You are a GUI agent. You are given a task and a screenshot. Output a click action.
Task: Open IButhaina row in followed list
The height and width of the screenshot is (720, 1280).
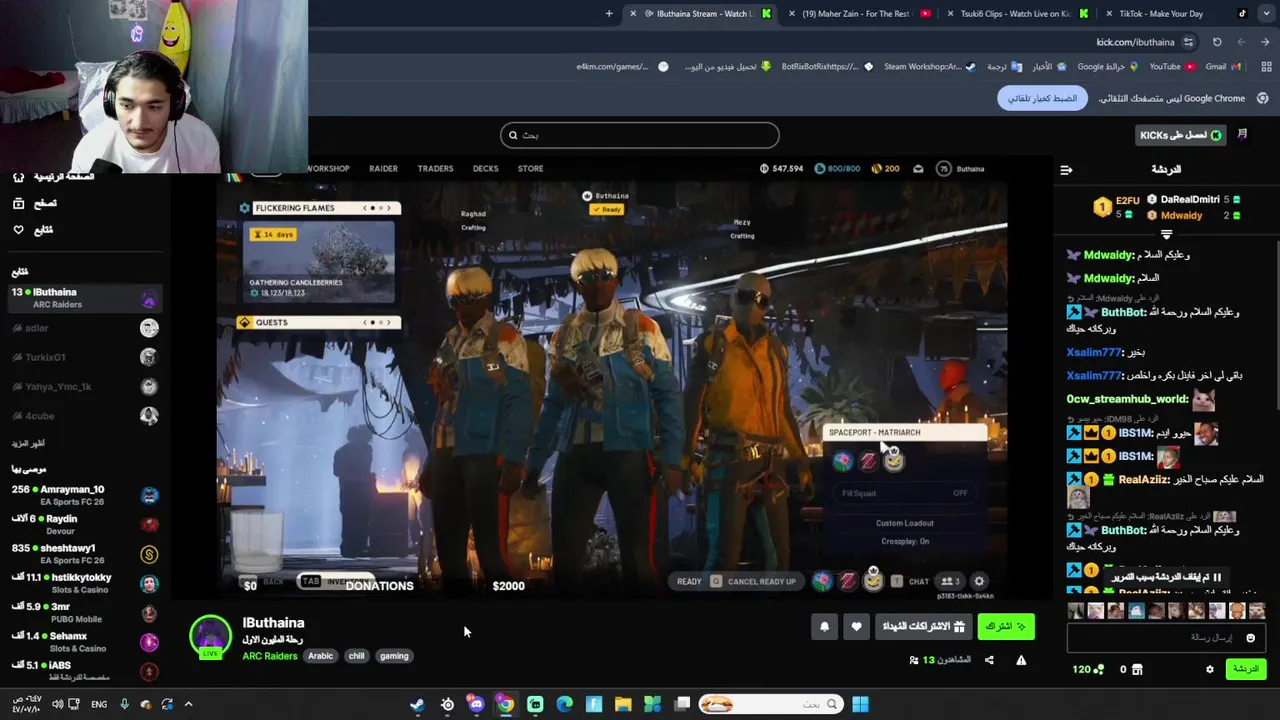click(x=84, y=297)
